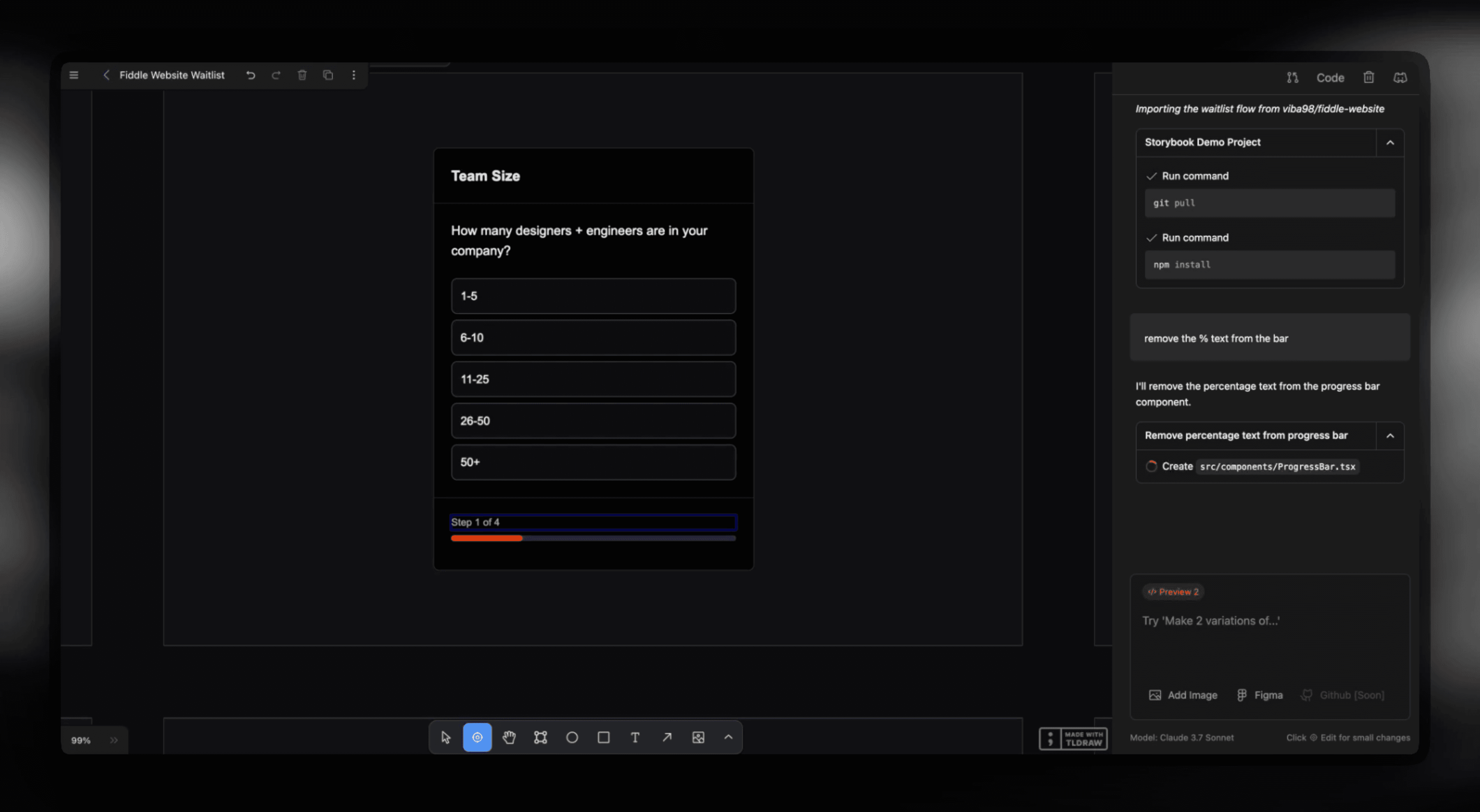Click the checkmark next to git pull's Run command

click(x=1151, y=176)
